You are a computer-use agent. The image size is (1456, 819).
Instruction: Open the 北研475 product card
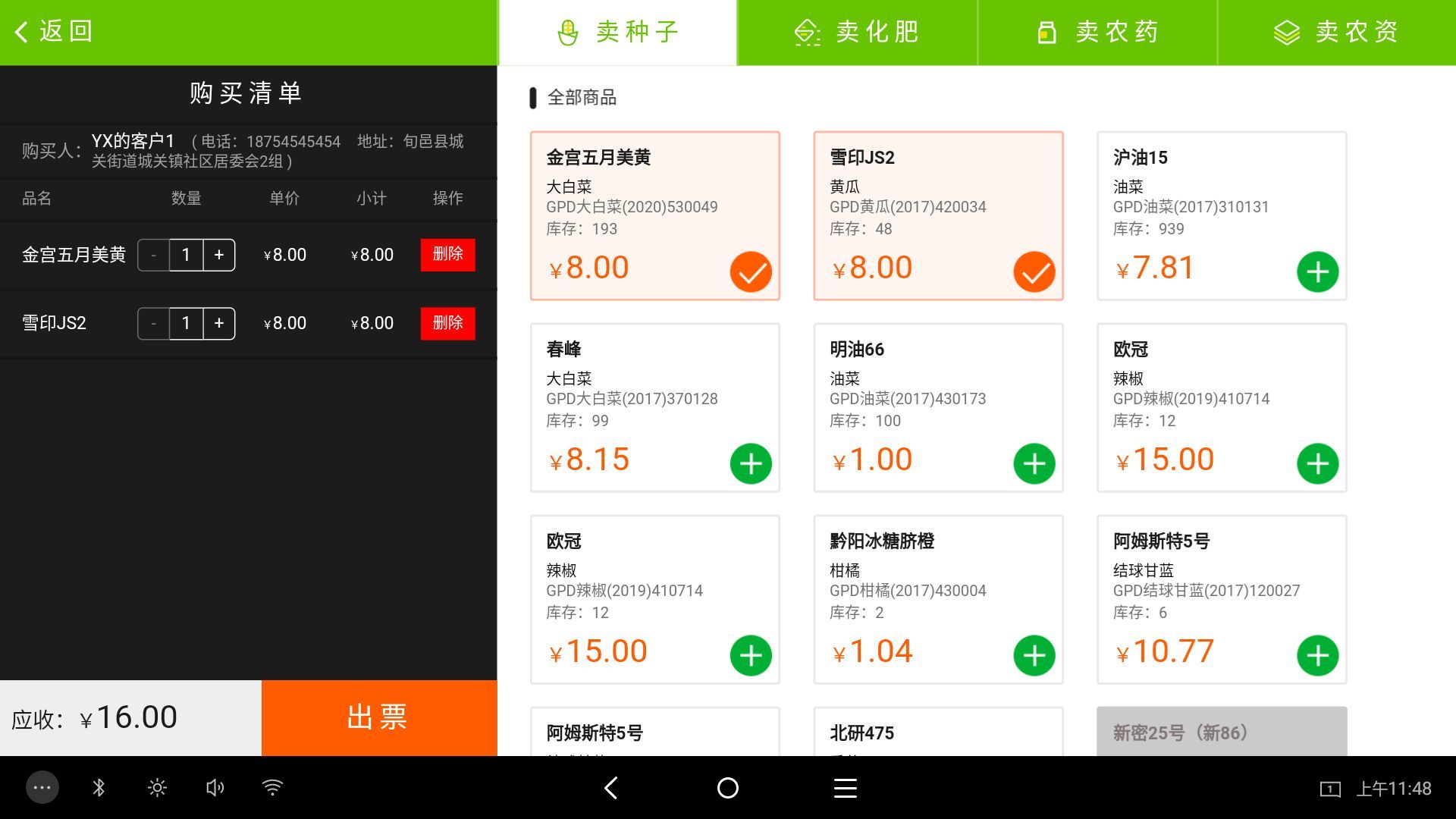pos(938,732)
